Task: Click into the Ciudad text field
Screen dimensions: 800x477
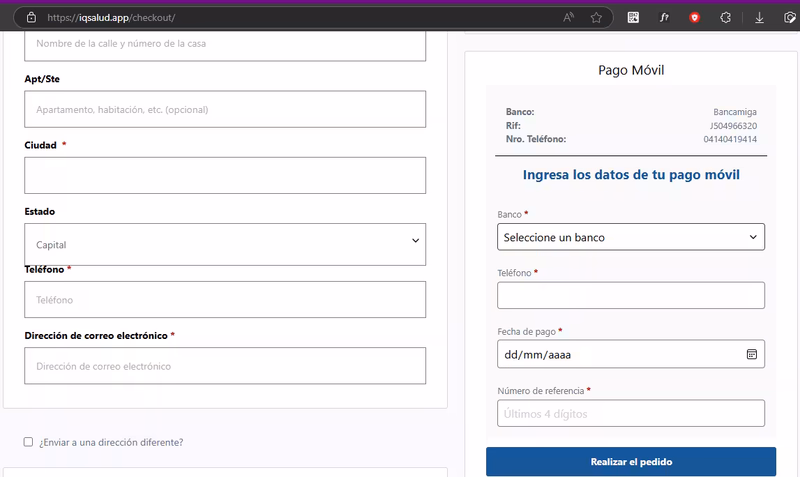Action: pos(225,175)
